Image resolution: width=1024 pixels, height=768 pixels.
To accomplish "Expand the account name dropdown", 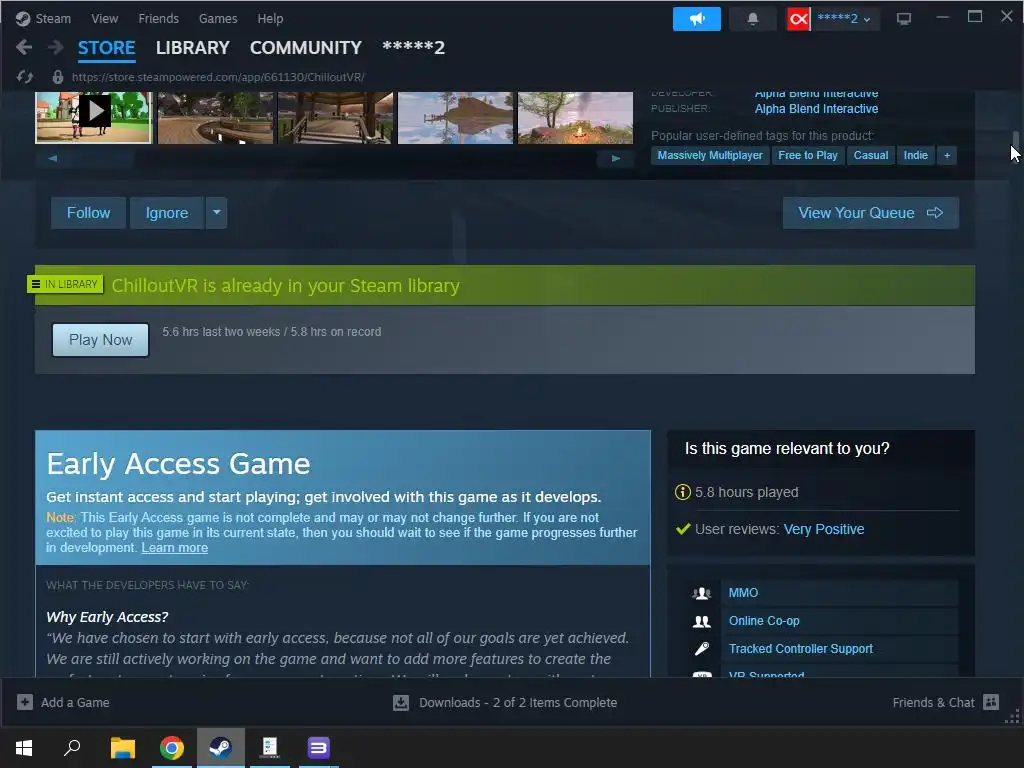I will [867, 20].
